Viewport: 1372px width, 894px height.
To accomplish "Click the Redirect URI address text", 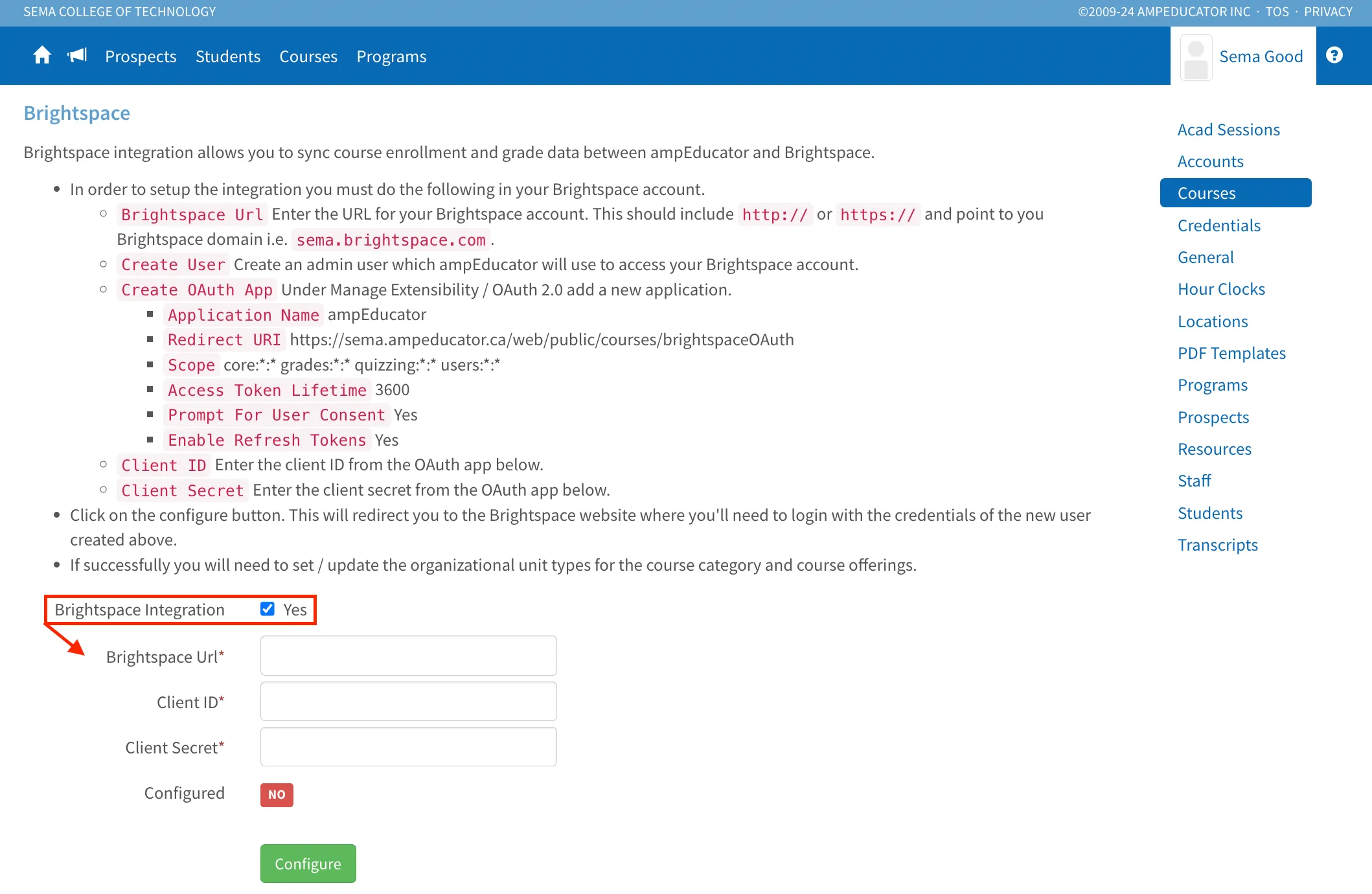I will (x=542, y=339).
